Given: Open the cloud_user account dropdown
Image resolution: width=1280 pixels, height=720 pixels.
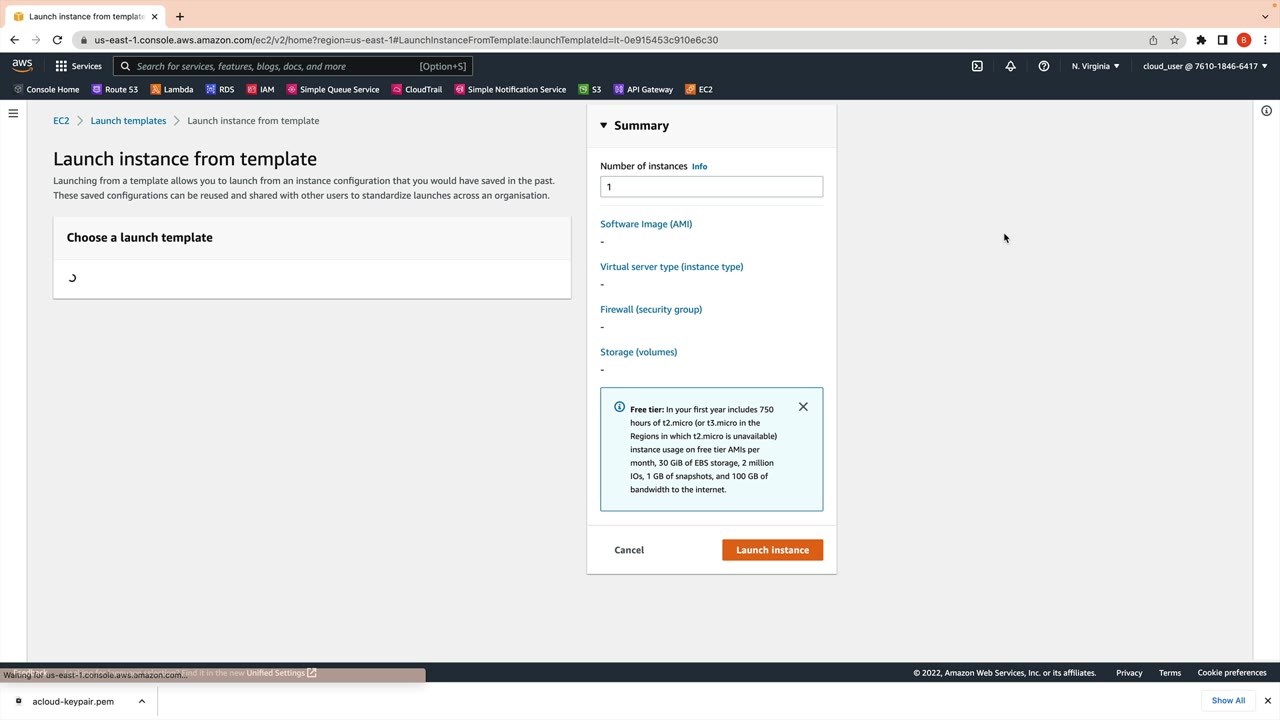Looking at the screenshot, I should pyautogui.click(x=1205, y=66).
